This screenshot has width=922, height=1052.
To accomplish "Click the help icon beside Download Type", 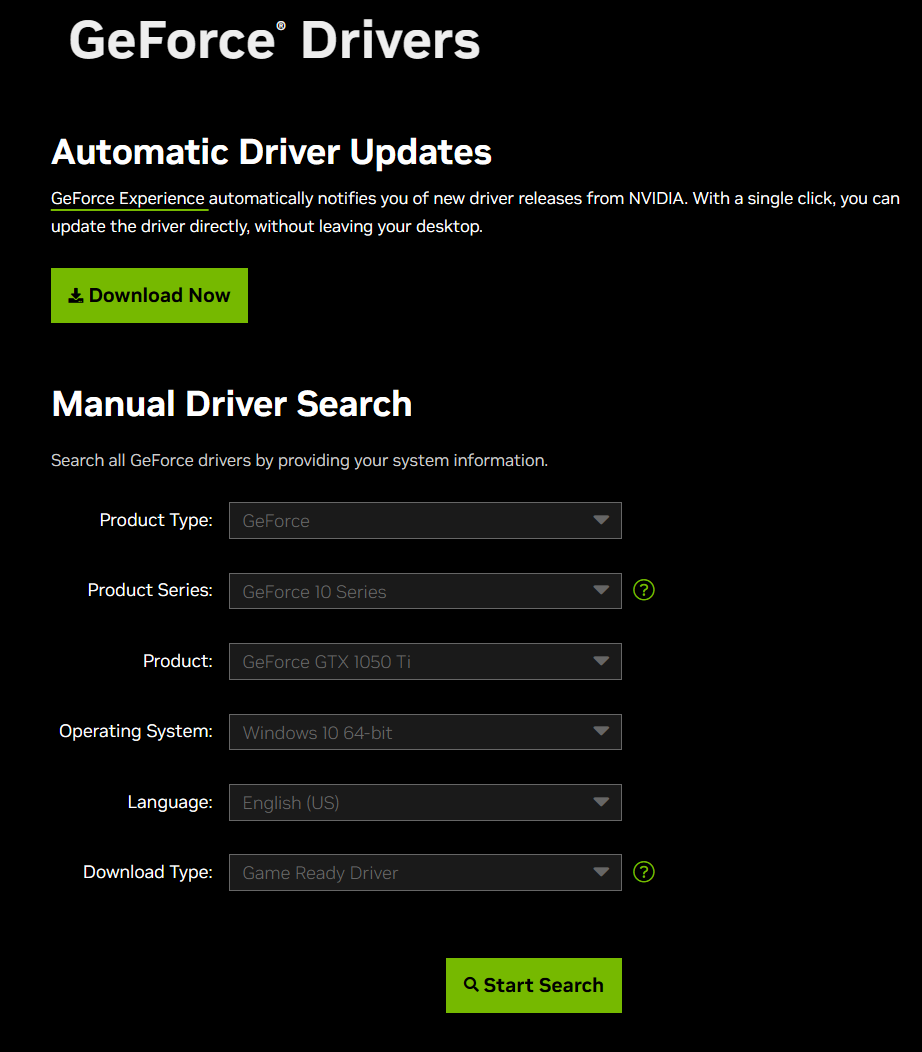I will [645, 872].
